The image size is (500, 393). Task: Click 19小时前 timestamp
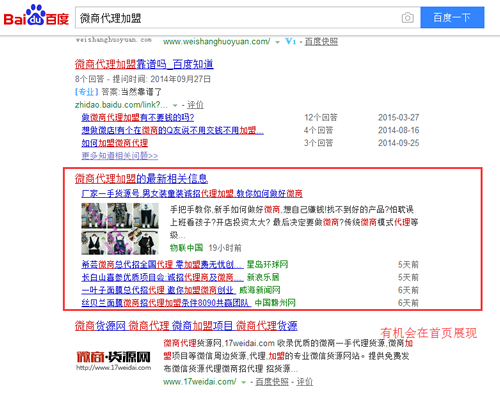pyautogui.click(x=225, y=248)
